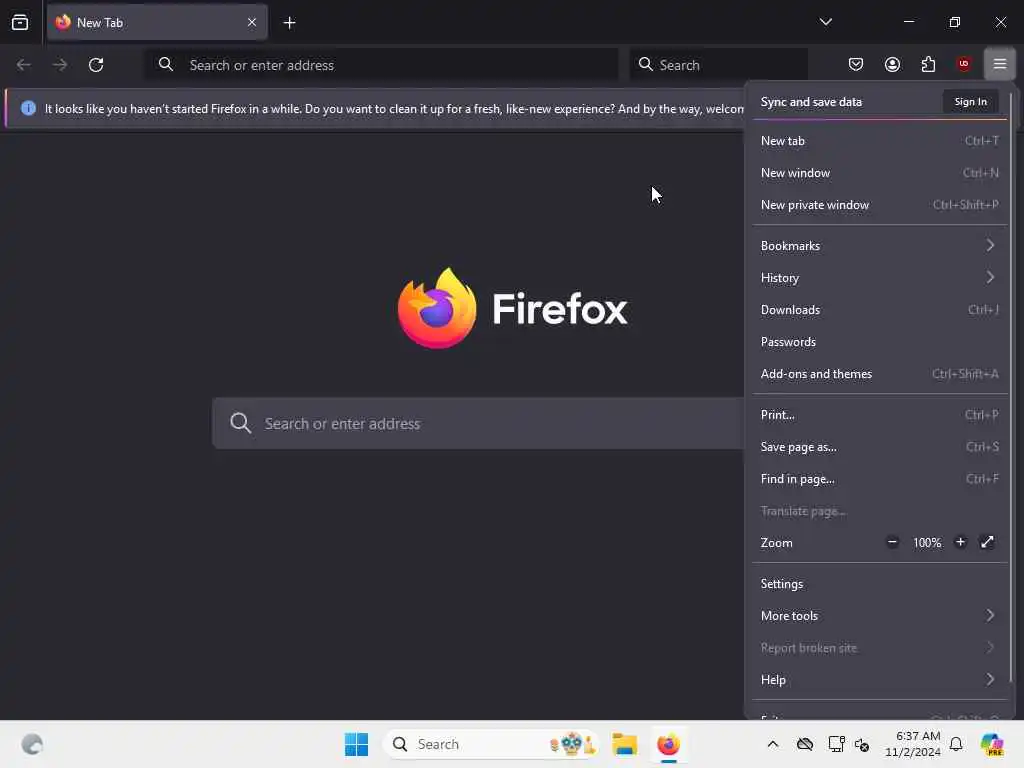Increase zoom with plus button
The height and width of the screenshot is (768, 1024).
(x=960, y=542)
